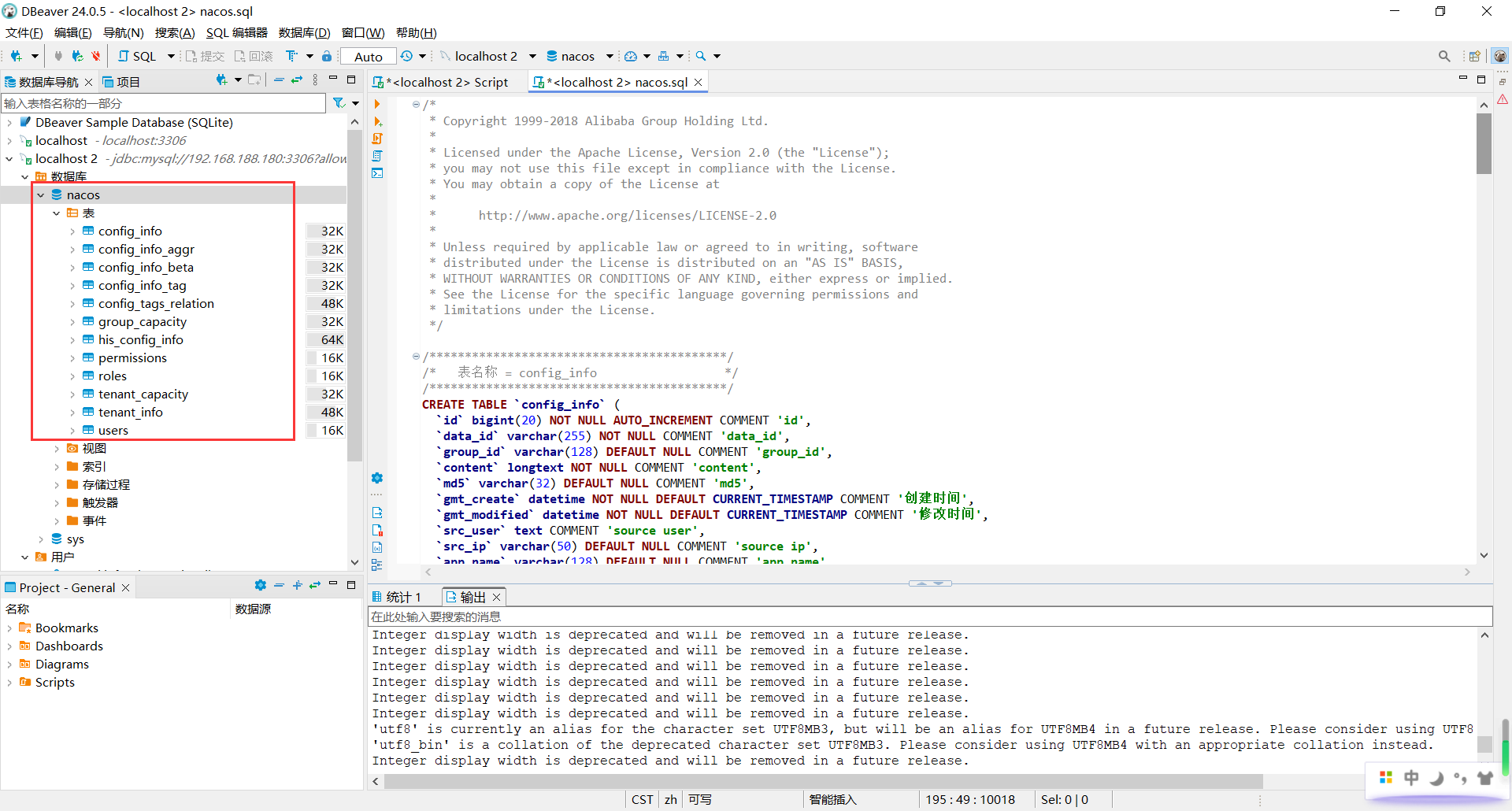Viewport: 1512px width, 811px height.
Task: Click the explain execution plan icon
Action: [x=377, y=156]
